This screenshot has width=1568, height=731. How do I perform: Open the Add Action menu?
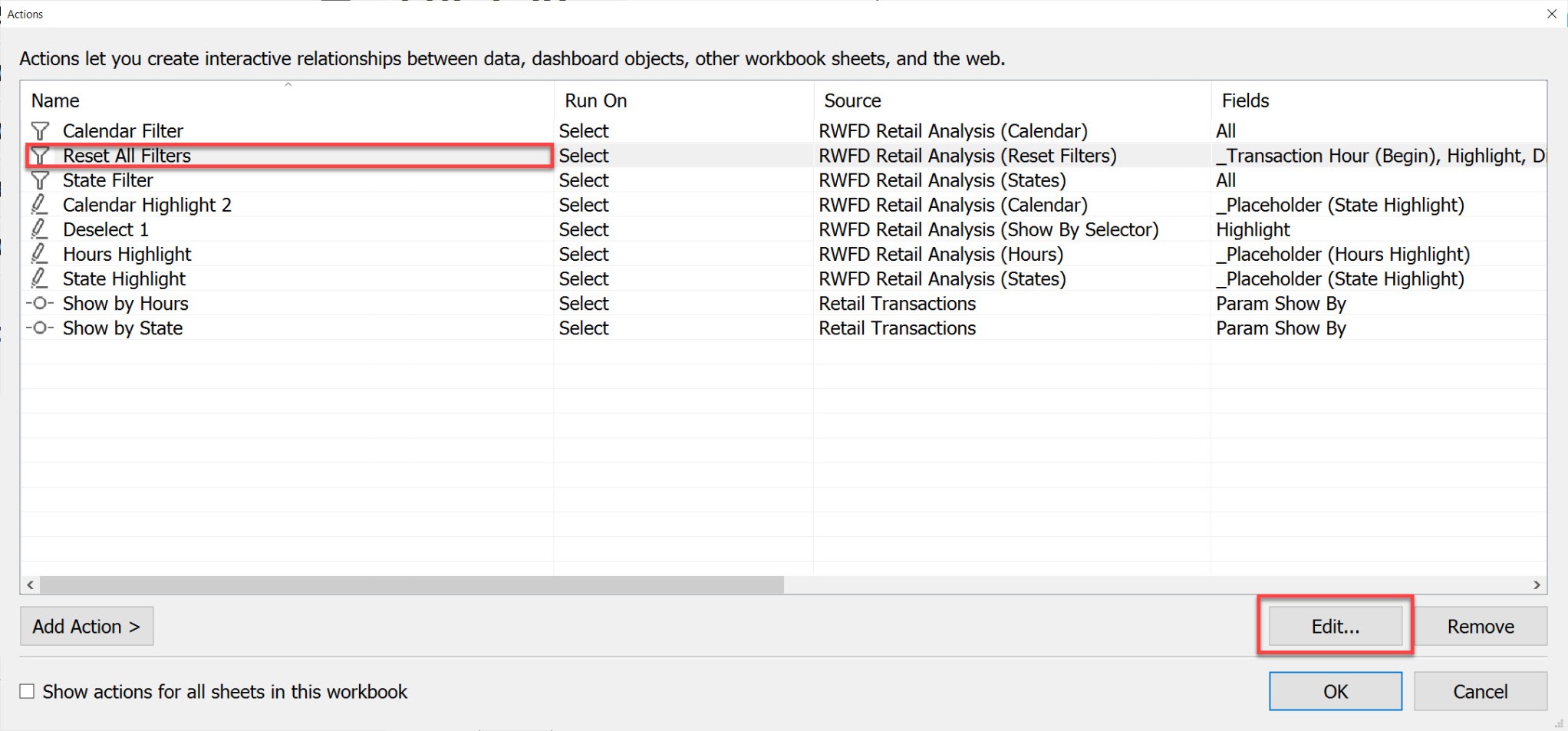tap(86, 626)
